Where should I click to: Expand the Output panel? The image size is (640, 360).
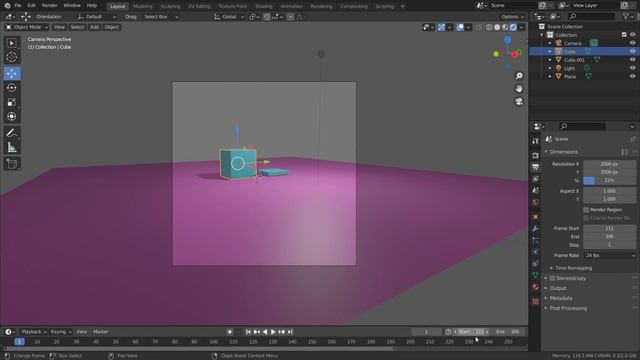tap(558, 288)
